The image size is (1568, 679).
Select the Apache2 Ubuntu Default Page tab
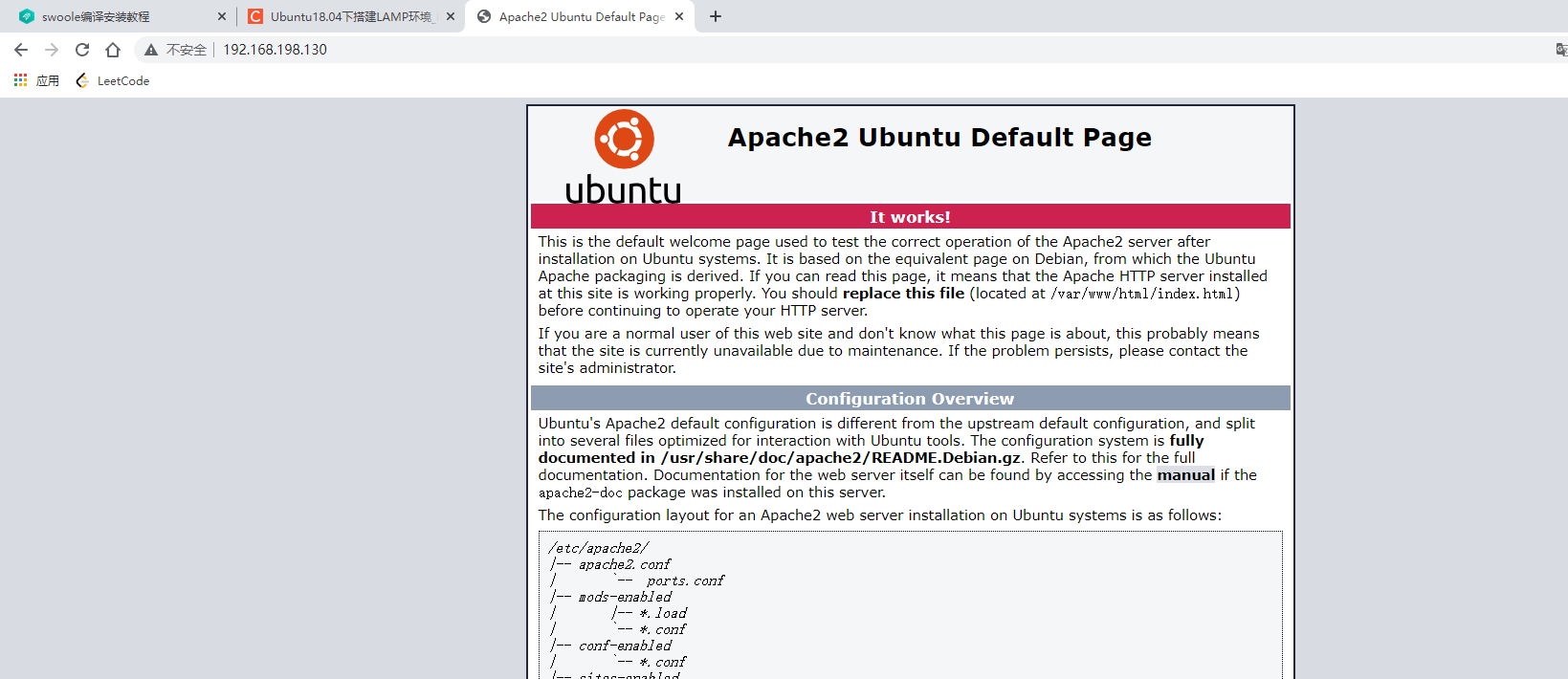click(582, 16)
